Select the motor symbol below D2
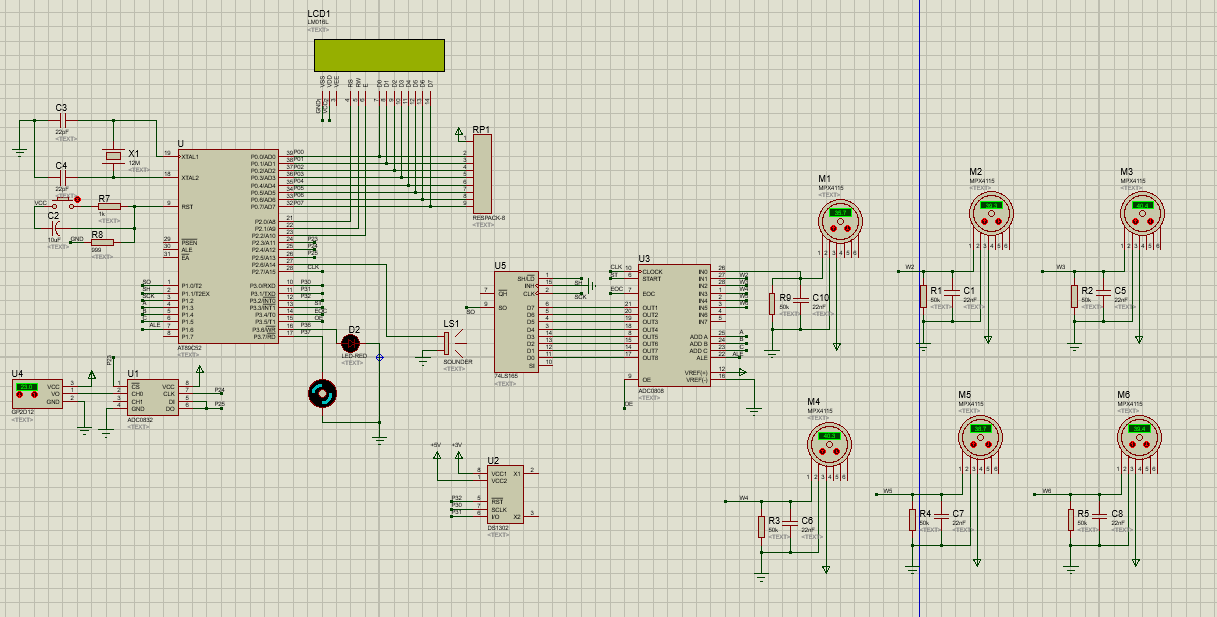This screenshot has width=1217, height=617. pos(322,395)
